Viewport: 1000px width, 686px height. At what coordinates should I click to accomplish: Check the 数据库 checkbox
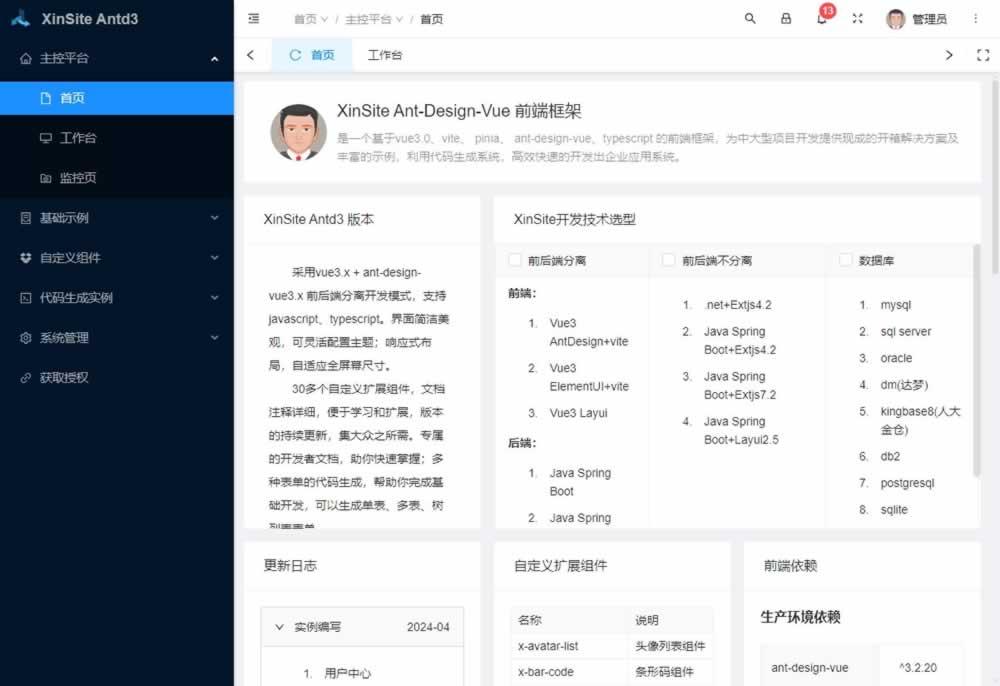[x=845, y=259]
